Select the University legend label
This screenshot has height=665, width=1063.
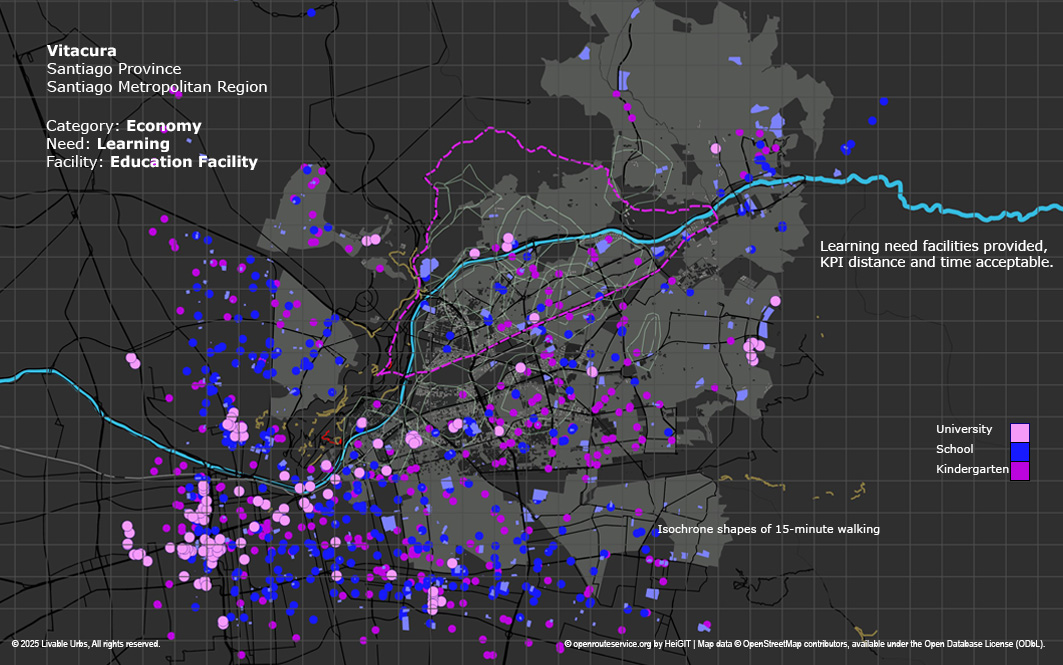pos(964,429)
